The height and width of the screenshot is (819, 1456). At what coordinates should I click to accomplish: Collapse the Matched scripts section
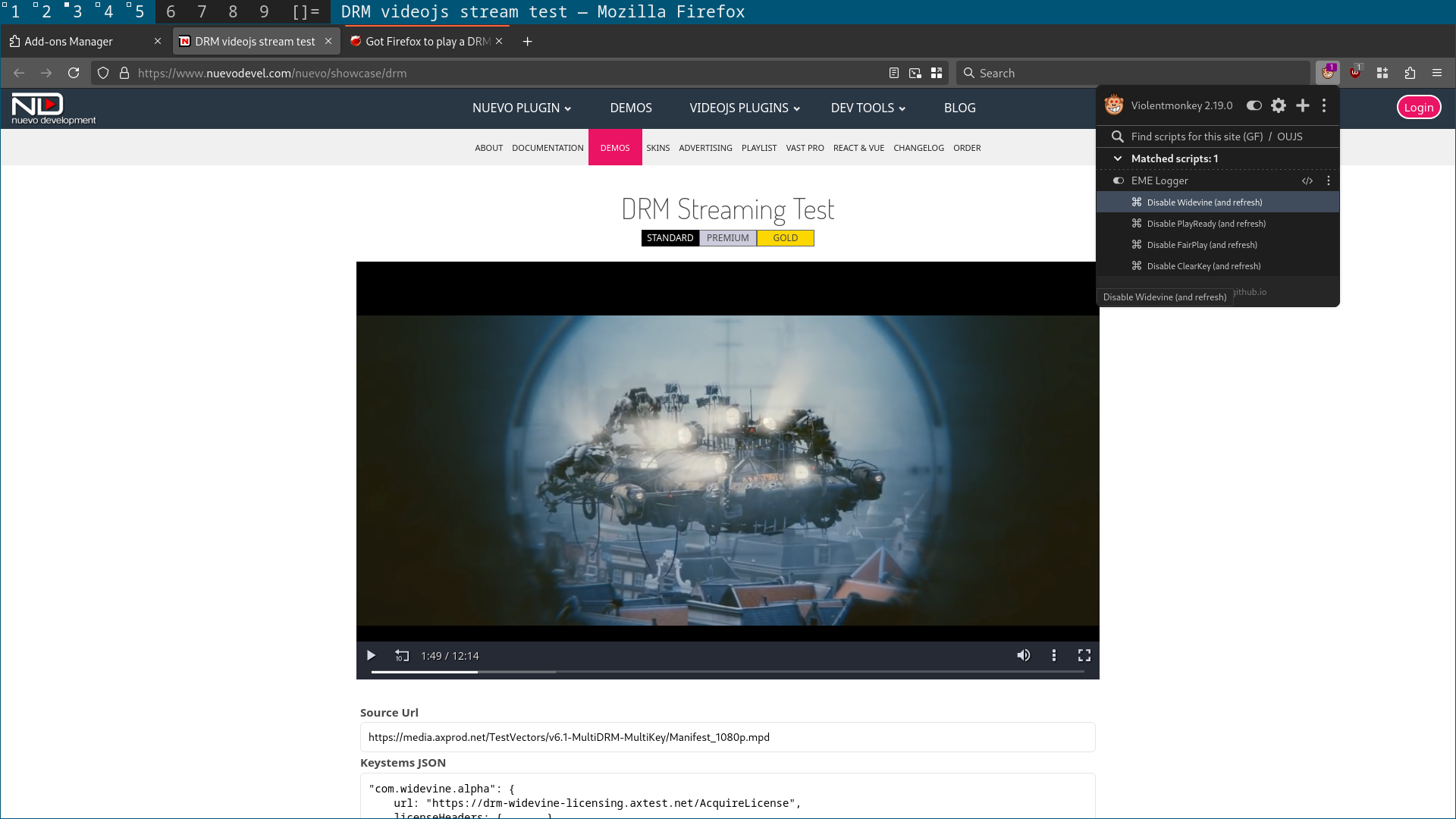point(1118,158)
